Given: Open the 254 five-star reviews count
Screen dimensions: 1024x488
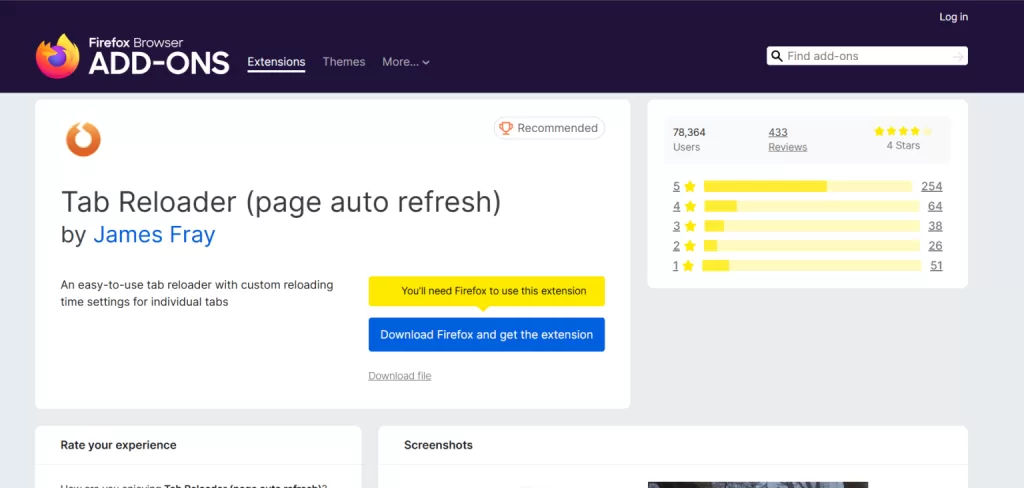Looking at the screenshot, I should (931, 187).
